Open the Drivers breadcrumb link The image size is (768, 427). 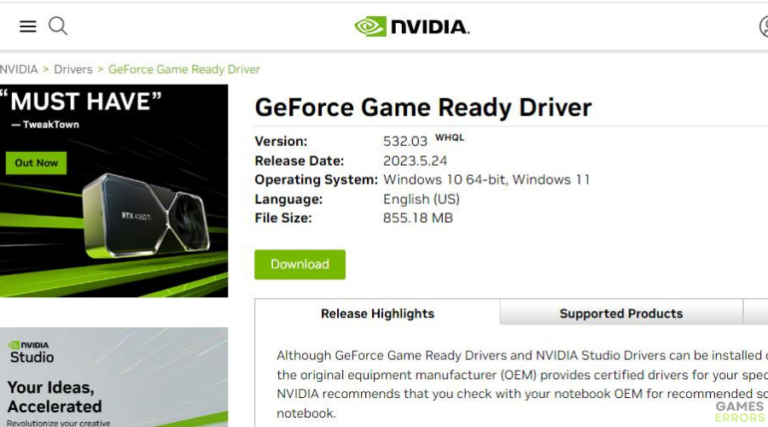click(x=73, y=69)
